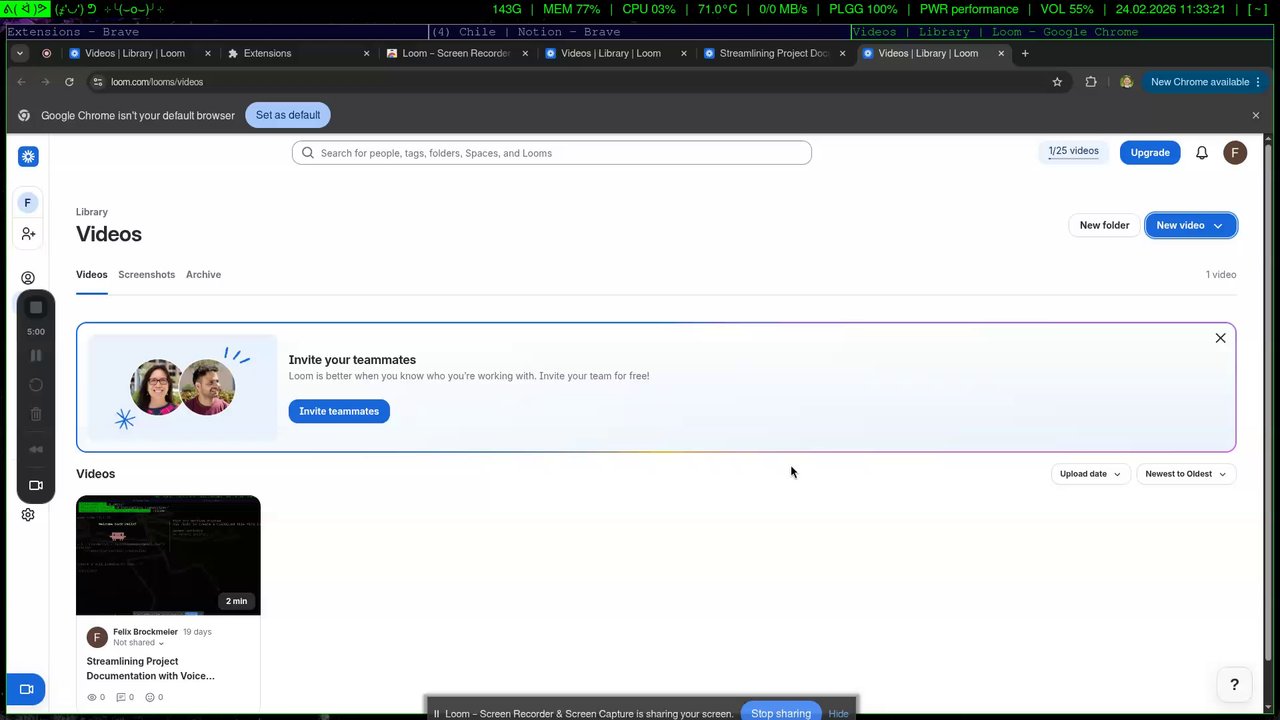The image size is (1280, 720).
Task: Click the views eye count on video card
Action: (96, 697)
